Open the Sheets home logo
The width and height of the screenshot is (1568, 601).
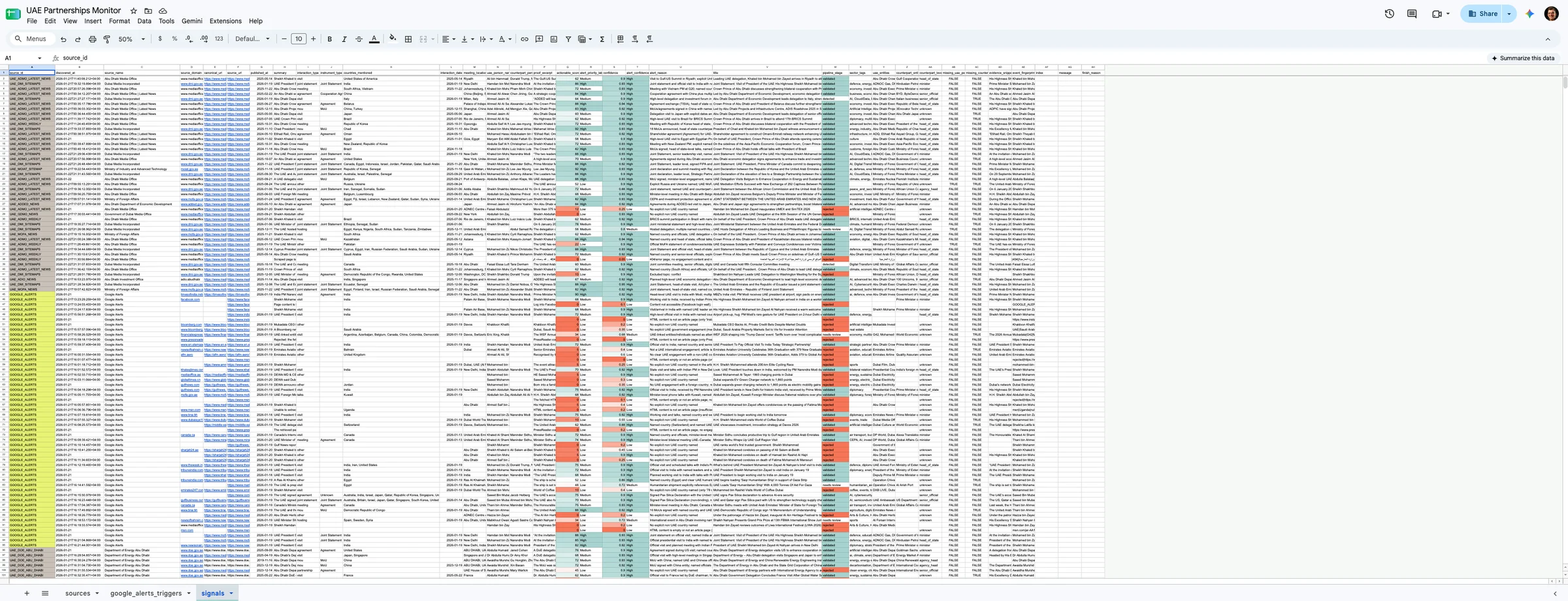coord(13,14)
